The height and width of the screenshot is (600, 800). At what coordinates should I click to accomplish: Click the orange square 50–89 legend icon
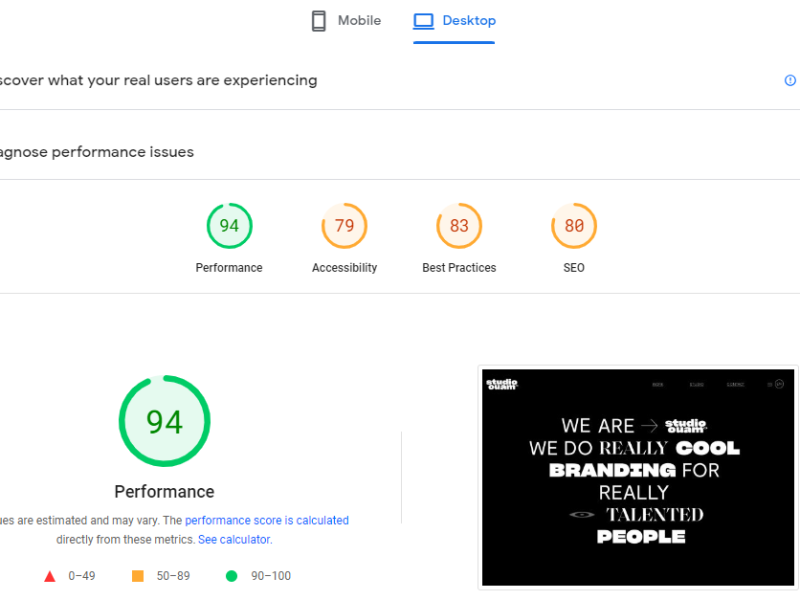point(138,576)
